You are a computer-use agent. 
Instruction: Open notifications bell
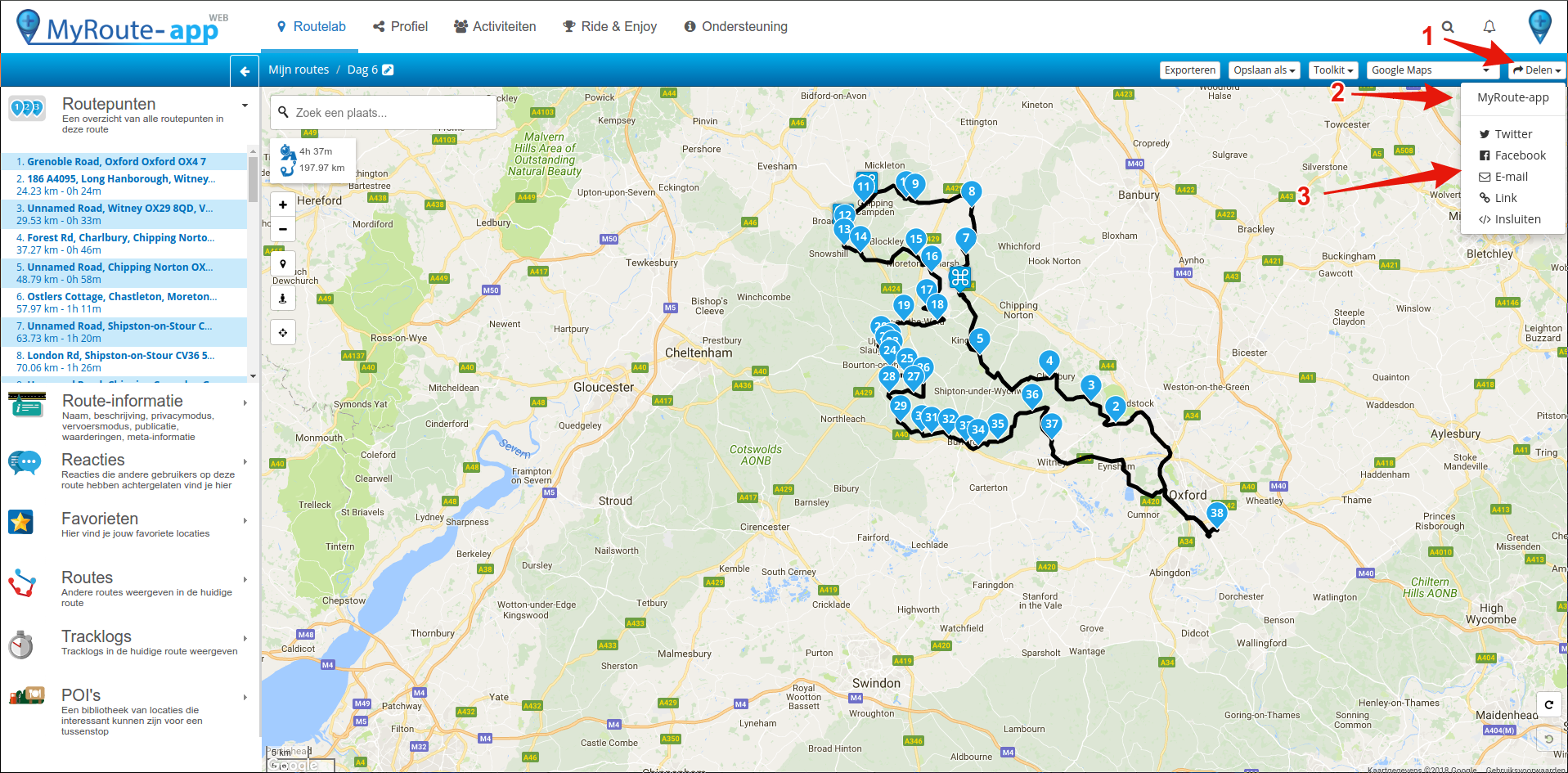click(x=1489, y=27)
